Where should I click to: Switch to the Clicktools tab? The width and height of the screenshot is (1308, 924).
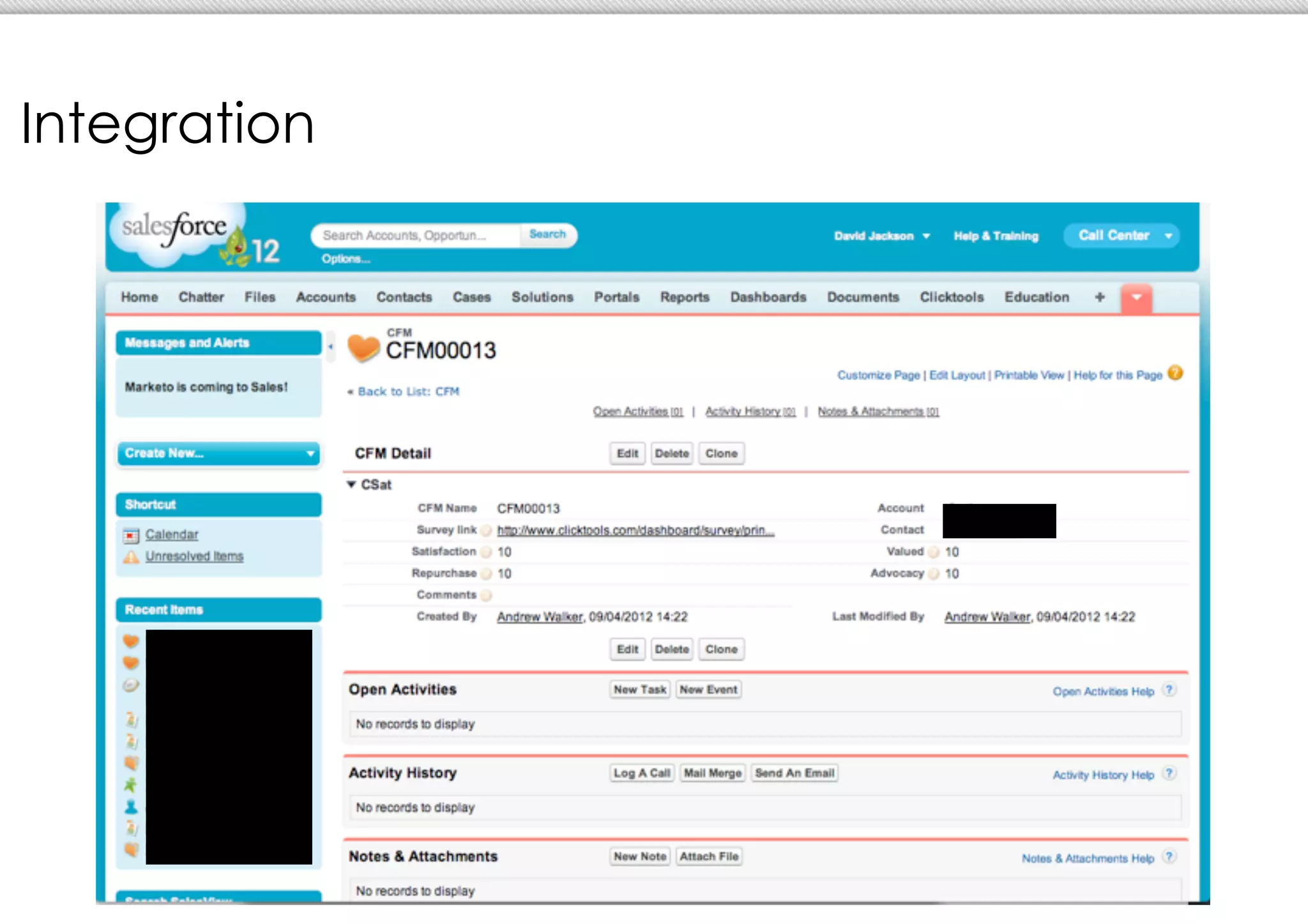951,298
